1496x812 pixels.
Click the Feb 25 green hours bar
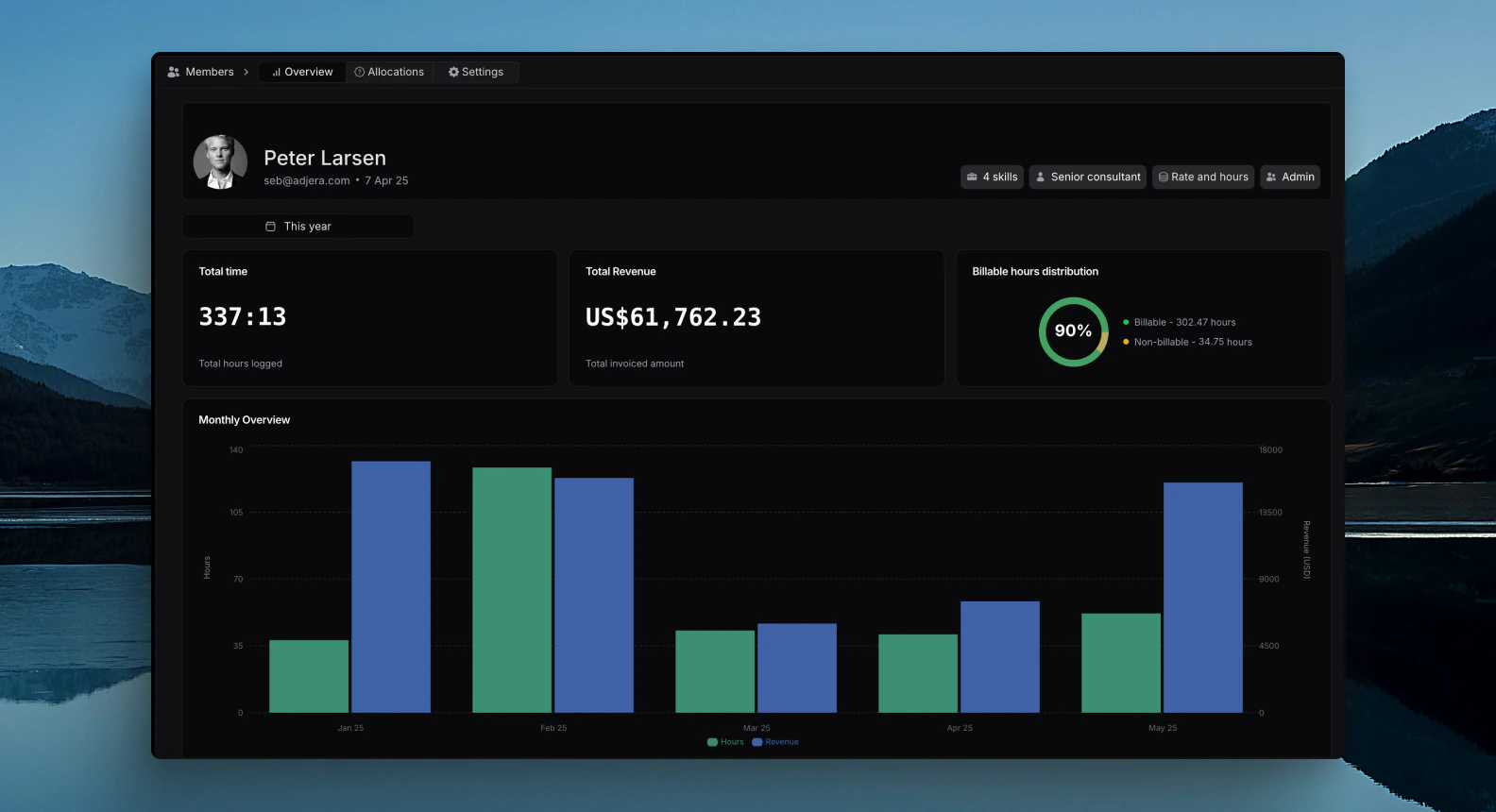(x=512, y=590)
